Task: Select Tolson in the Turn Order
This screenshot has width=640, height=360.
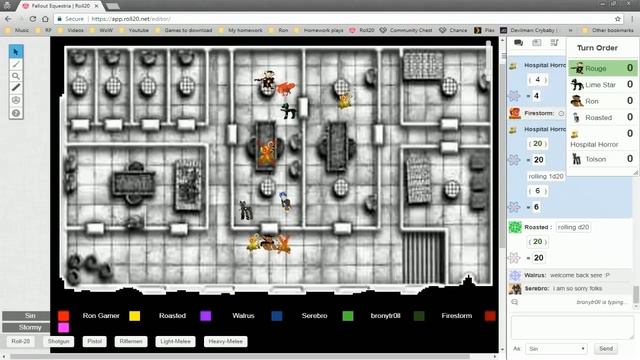Action: [x=602, y=159]
